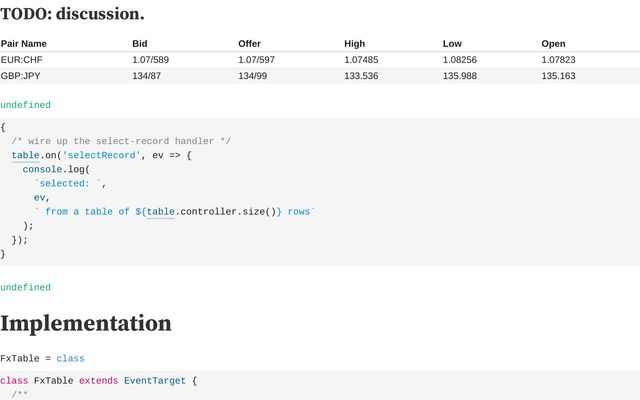This screenshot has height=400, width=640.
Task: Select the GBP:JPY row name cell
Action: click(20, 76)
